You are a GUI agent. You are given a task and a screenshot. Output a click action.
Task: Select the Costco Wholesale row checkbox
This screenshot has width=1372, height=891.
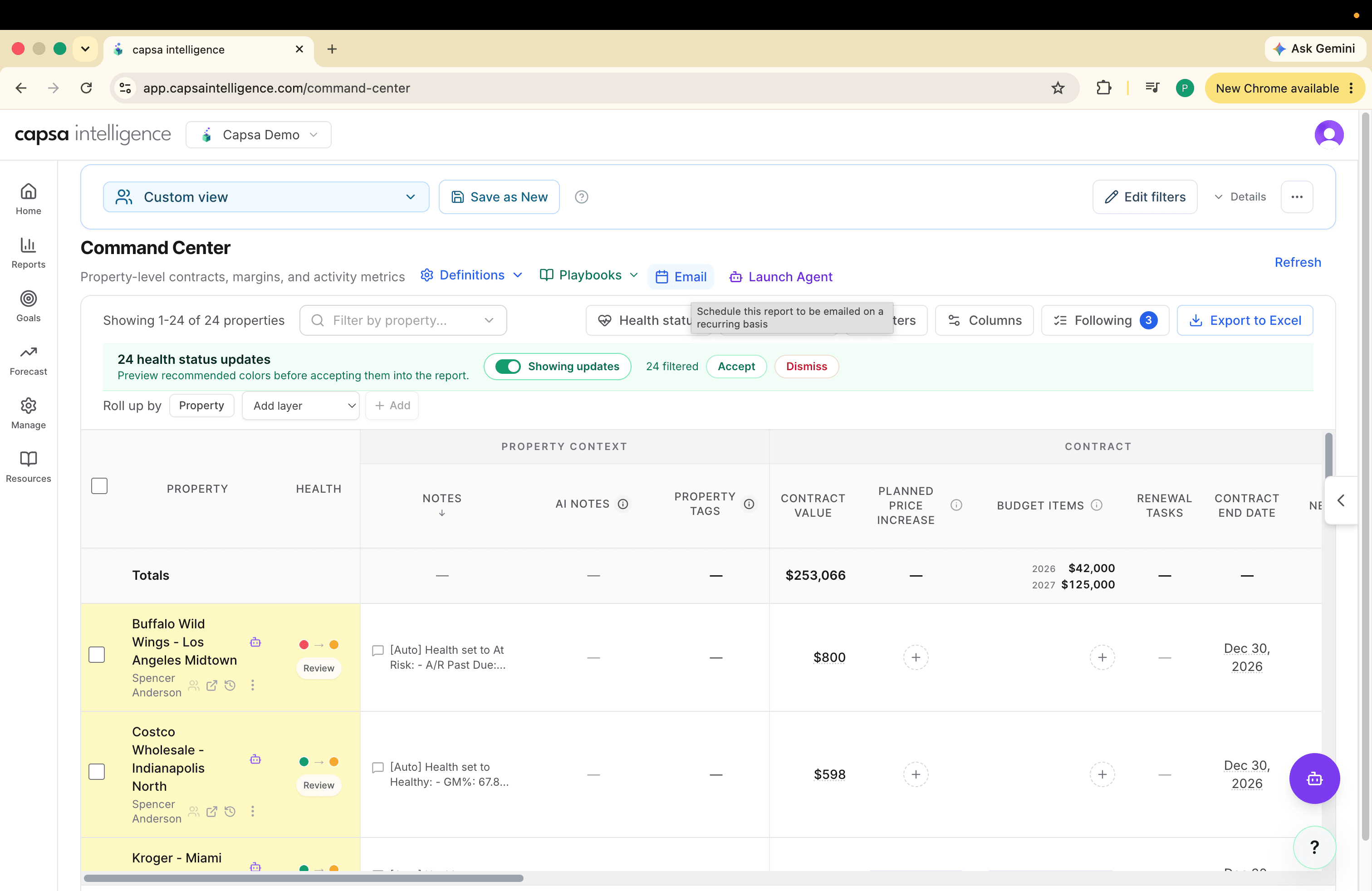tap(96, 772)
